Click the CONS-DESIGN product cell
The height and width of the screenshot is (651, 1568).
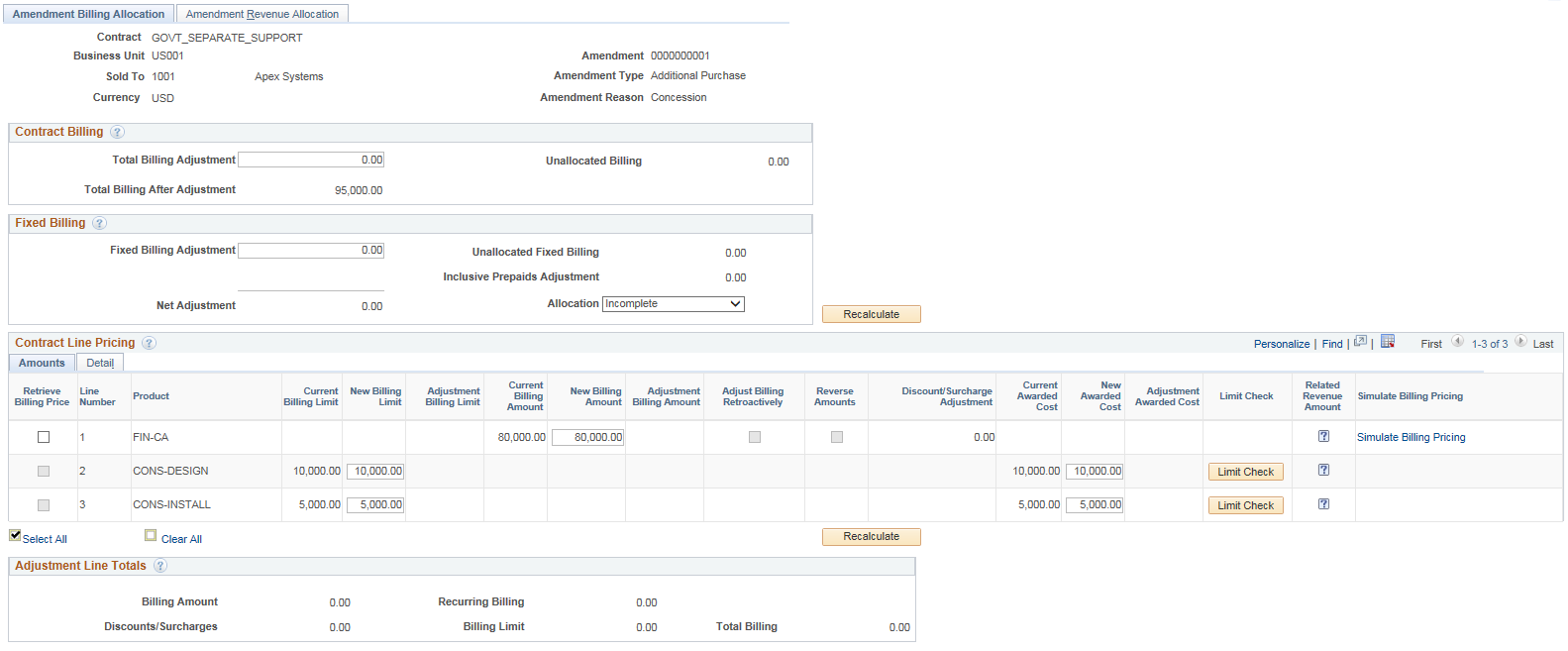[x=170, y=471]
